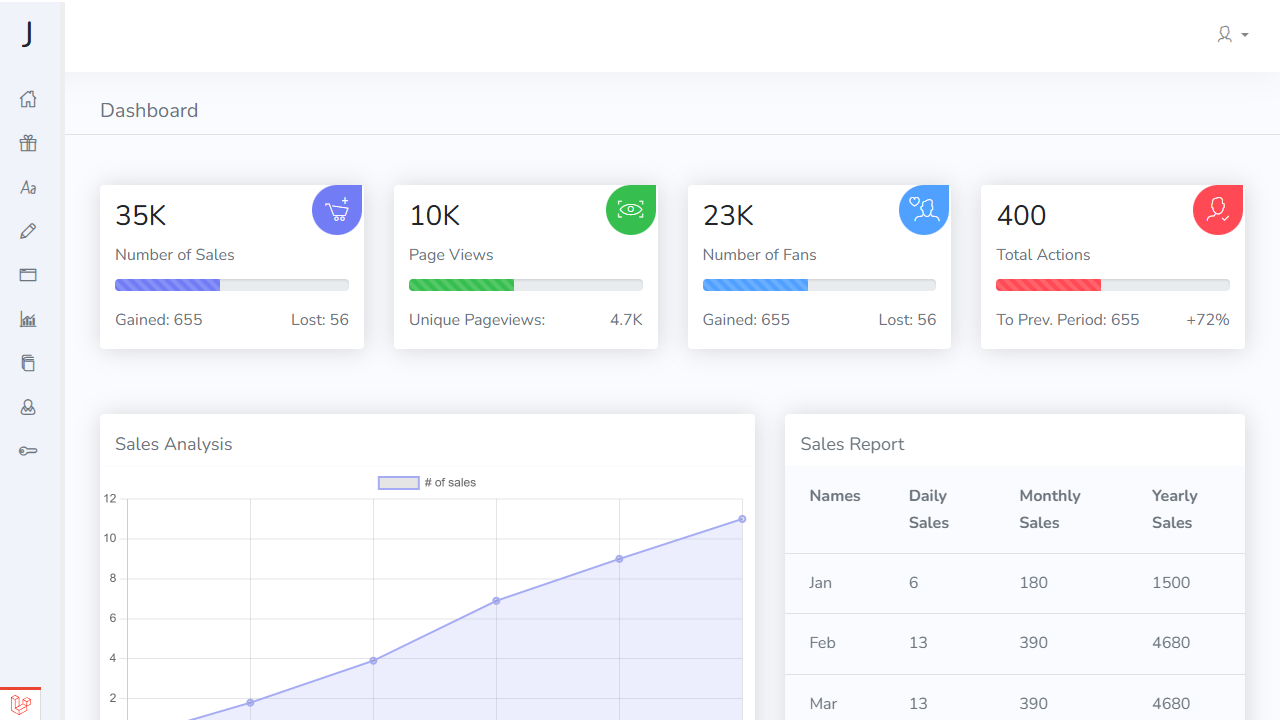Select the pencil edit icon in sidebar

click(28, 231)
